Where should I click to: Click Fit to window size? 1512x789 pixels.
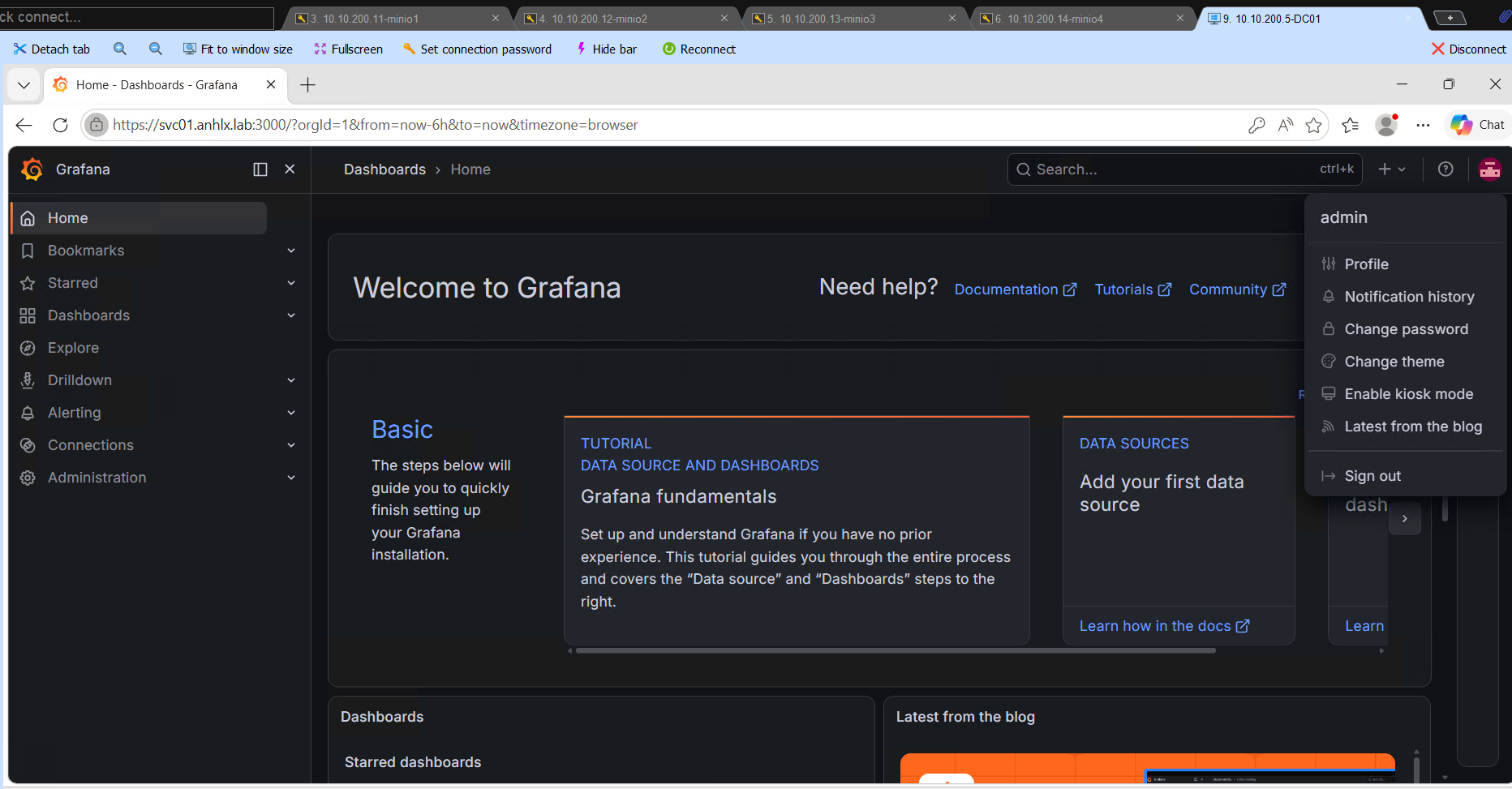pyautogui.click(x=238, y=49)
